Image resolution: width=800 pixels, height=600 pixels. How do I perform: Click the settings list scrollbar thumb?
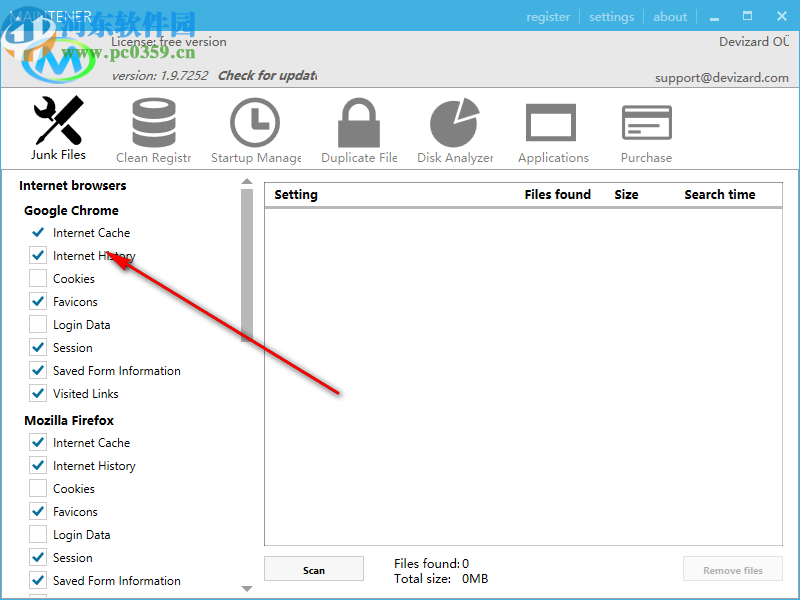pyautogui.click(x=247, y=265)
